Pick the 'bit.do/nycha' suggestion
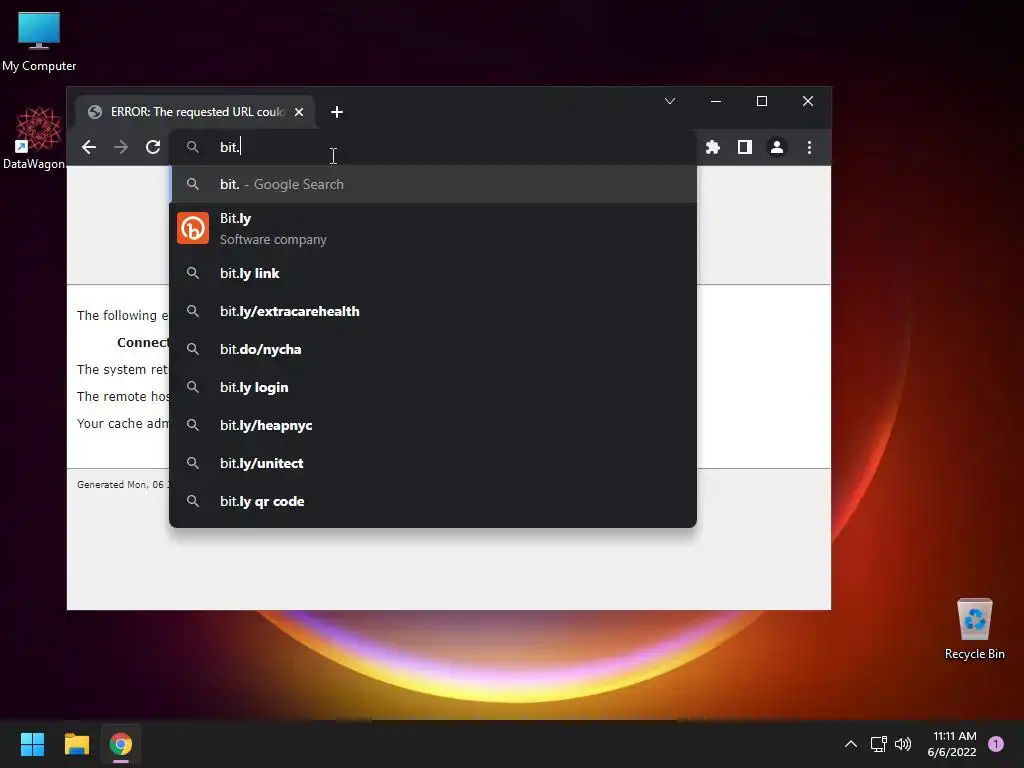1024x768 pixels. (x=432, y=349)
